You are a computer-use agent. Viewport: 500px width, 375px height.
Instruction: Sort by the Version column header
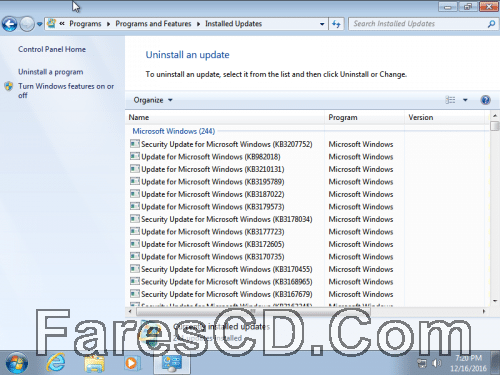tap(444, 117)
